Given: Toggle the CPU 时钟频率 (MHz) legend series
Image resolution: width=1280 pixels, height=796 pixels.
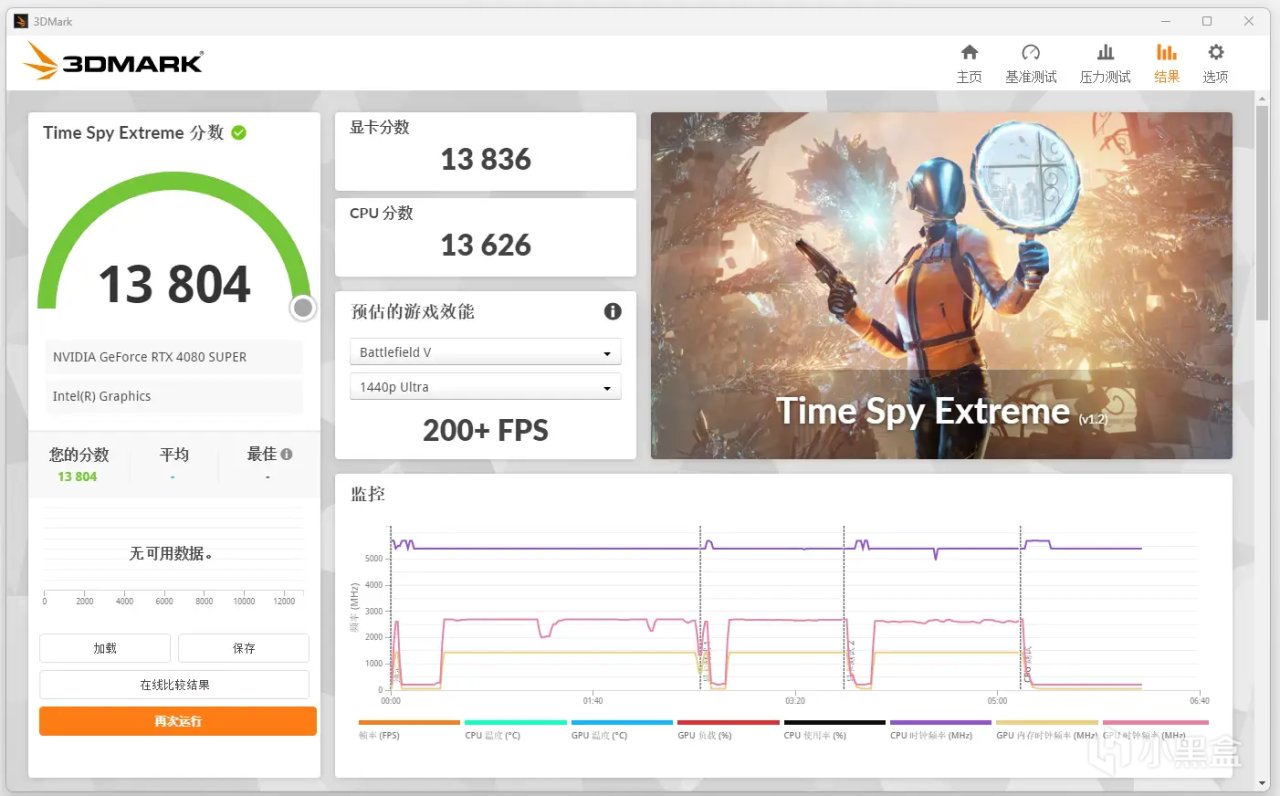Looking at the screenshot, I should [940, 730].
